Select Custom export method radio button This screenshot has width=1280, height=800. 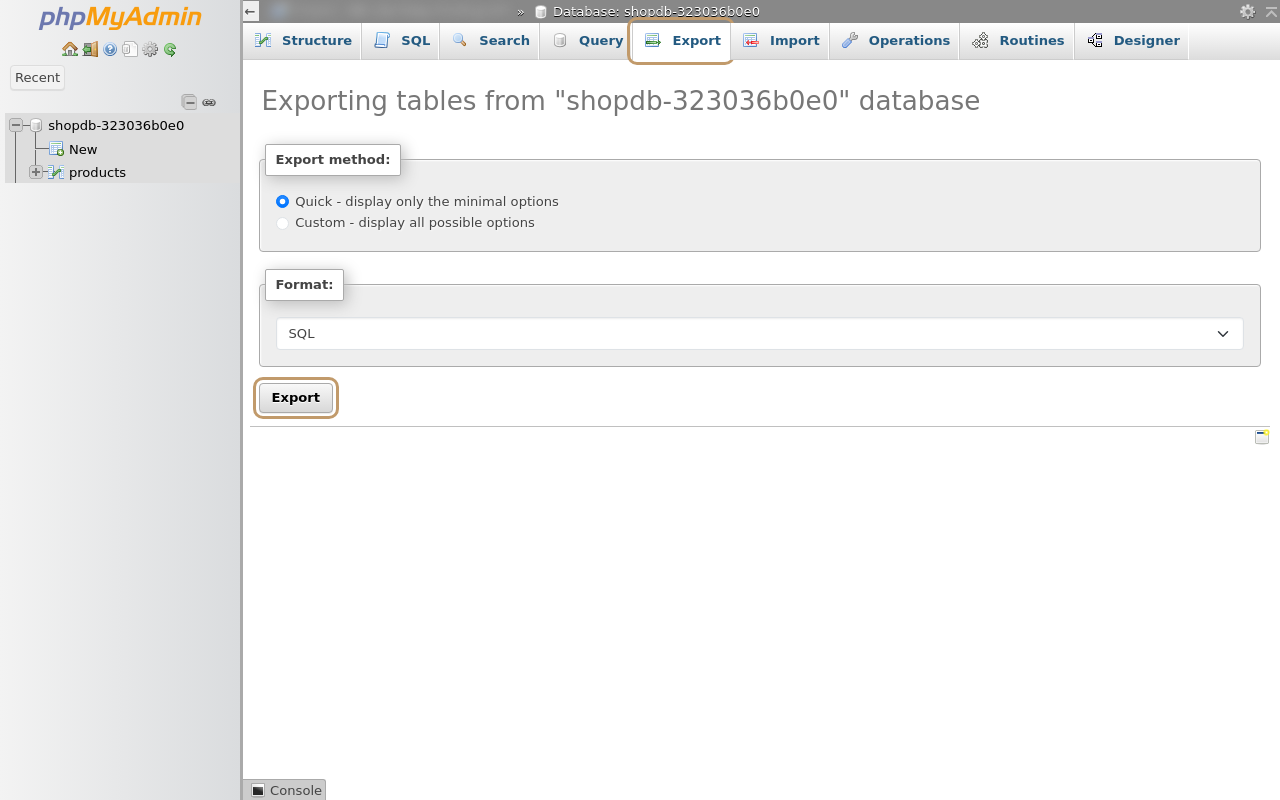[x=282, y=223]
